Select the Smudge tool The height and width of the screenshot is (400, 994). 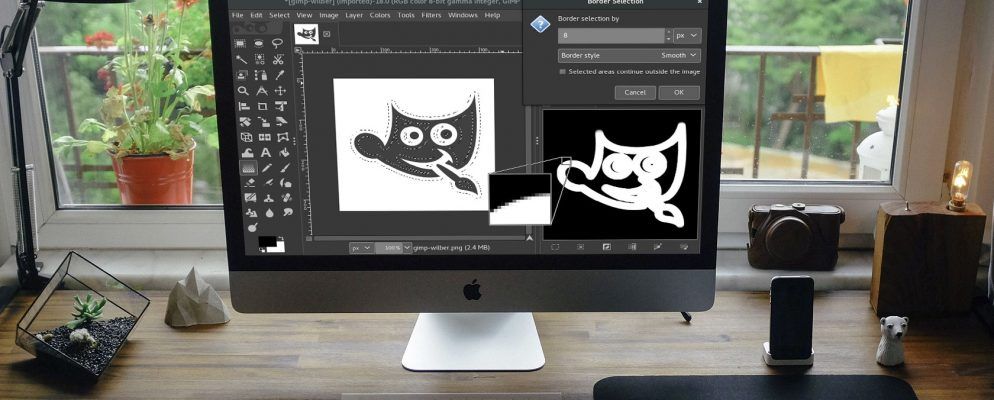coord(288,212)
